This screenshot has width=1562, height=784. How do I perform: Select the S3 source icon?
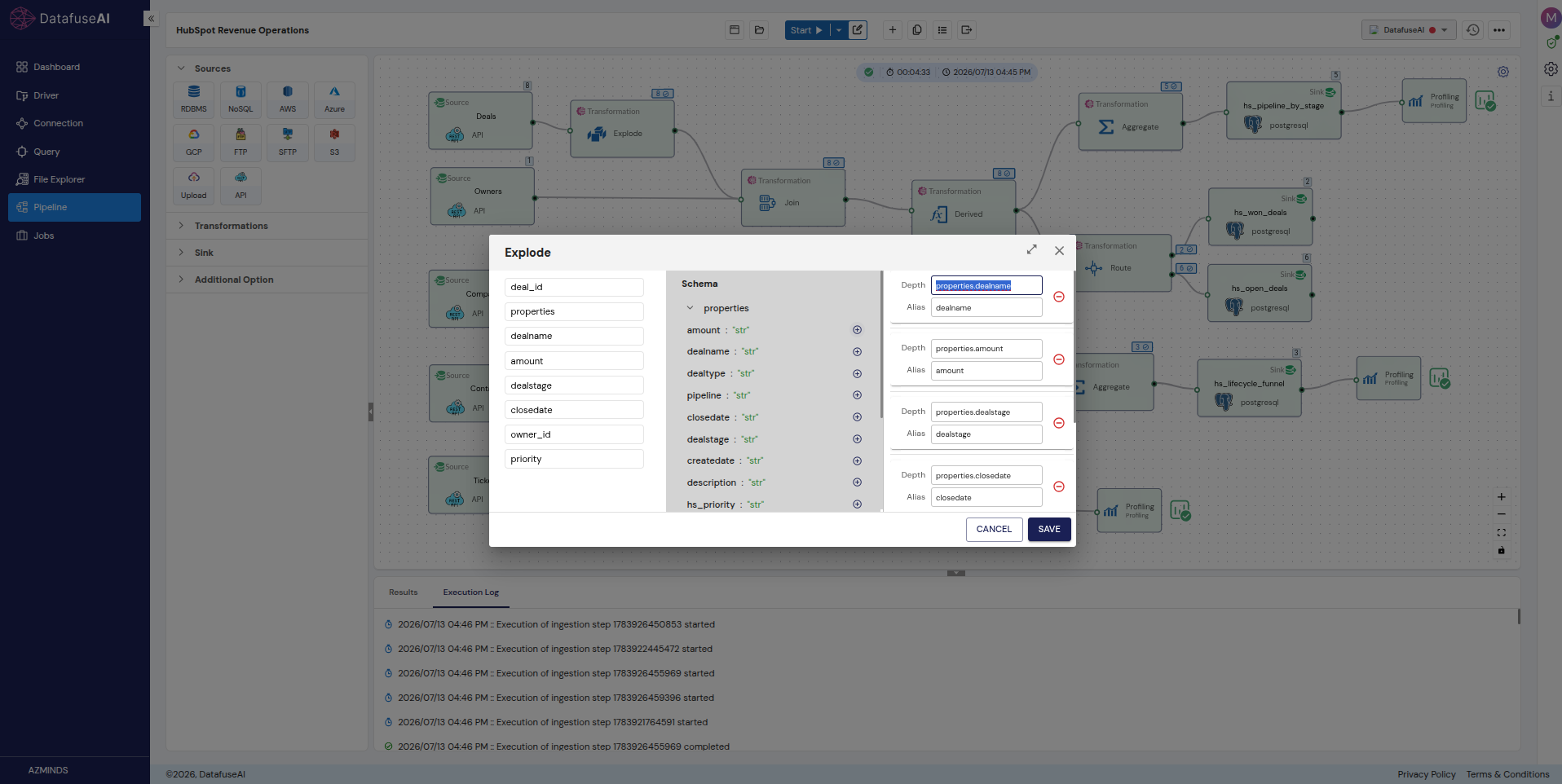334,142
